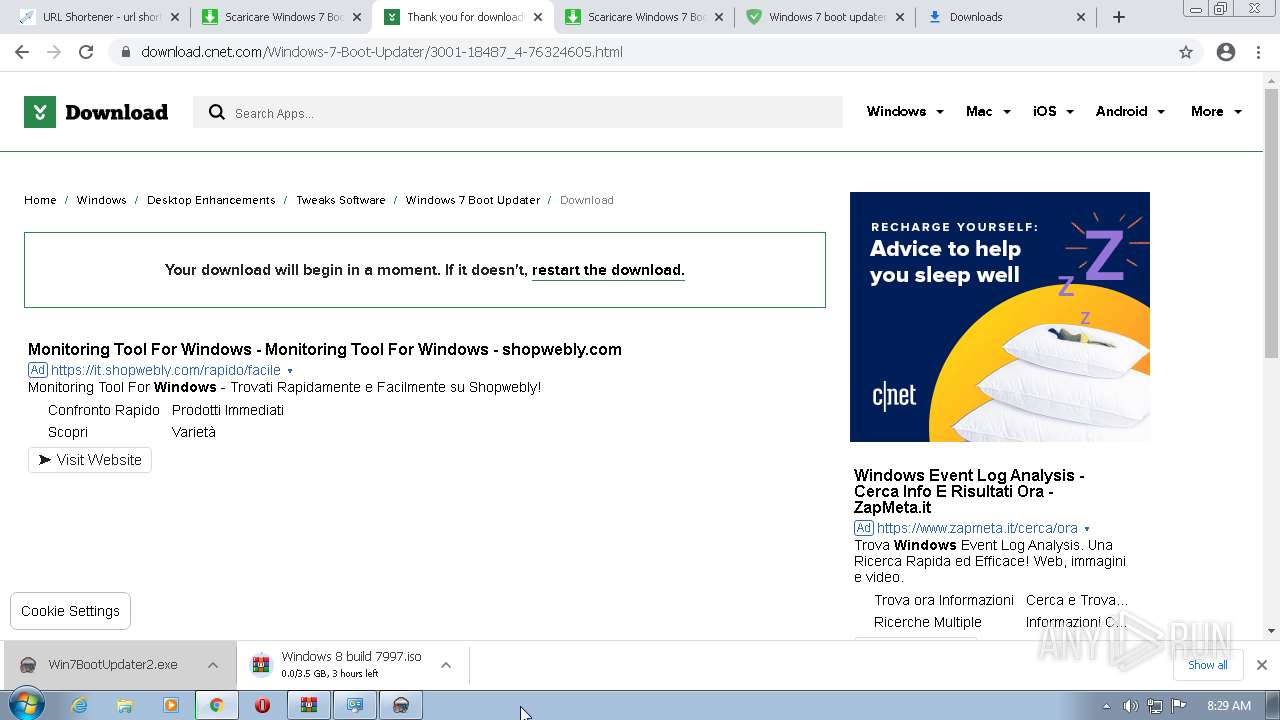Click Prodotti Immediati ad link

point(228,410)
